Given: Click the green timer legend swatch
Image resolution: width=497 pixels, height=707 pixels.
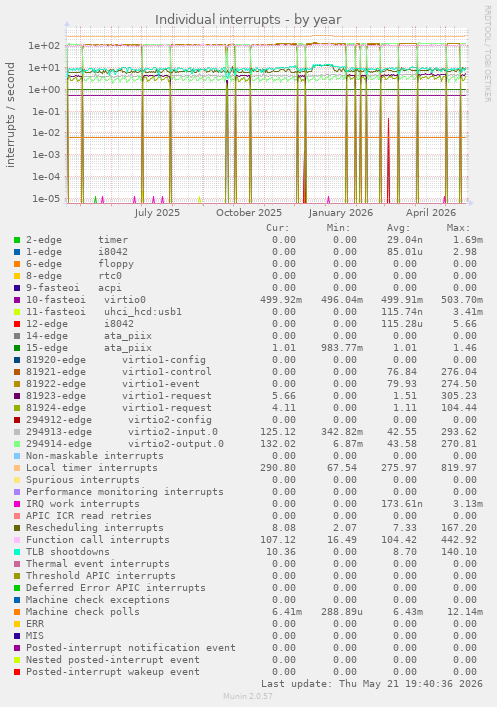Looking at the screenshot, I should point(17,240).
